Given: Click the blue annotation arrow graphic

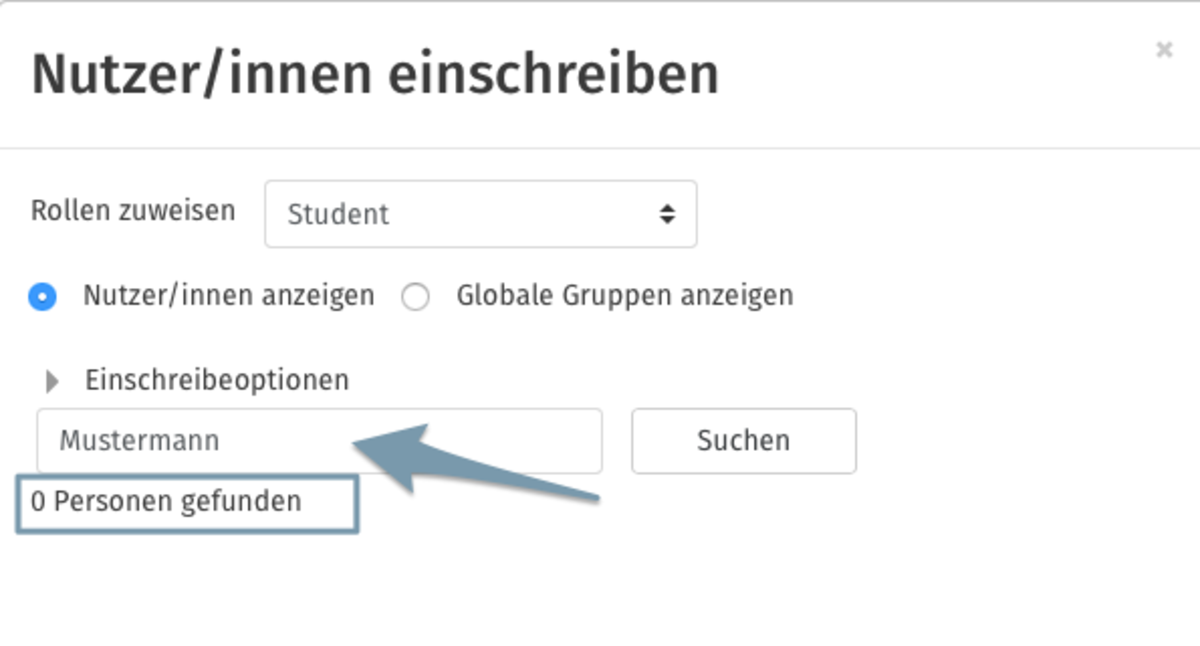Looking at the screenshot, I should click(x=476, y=460).
